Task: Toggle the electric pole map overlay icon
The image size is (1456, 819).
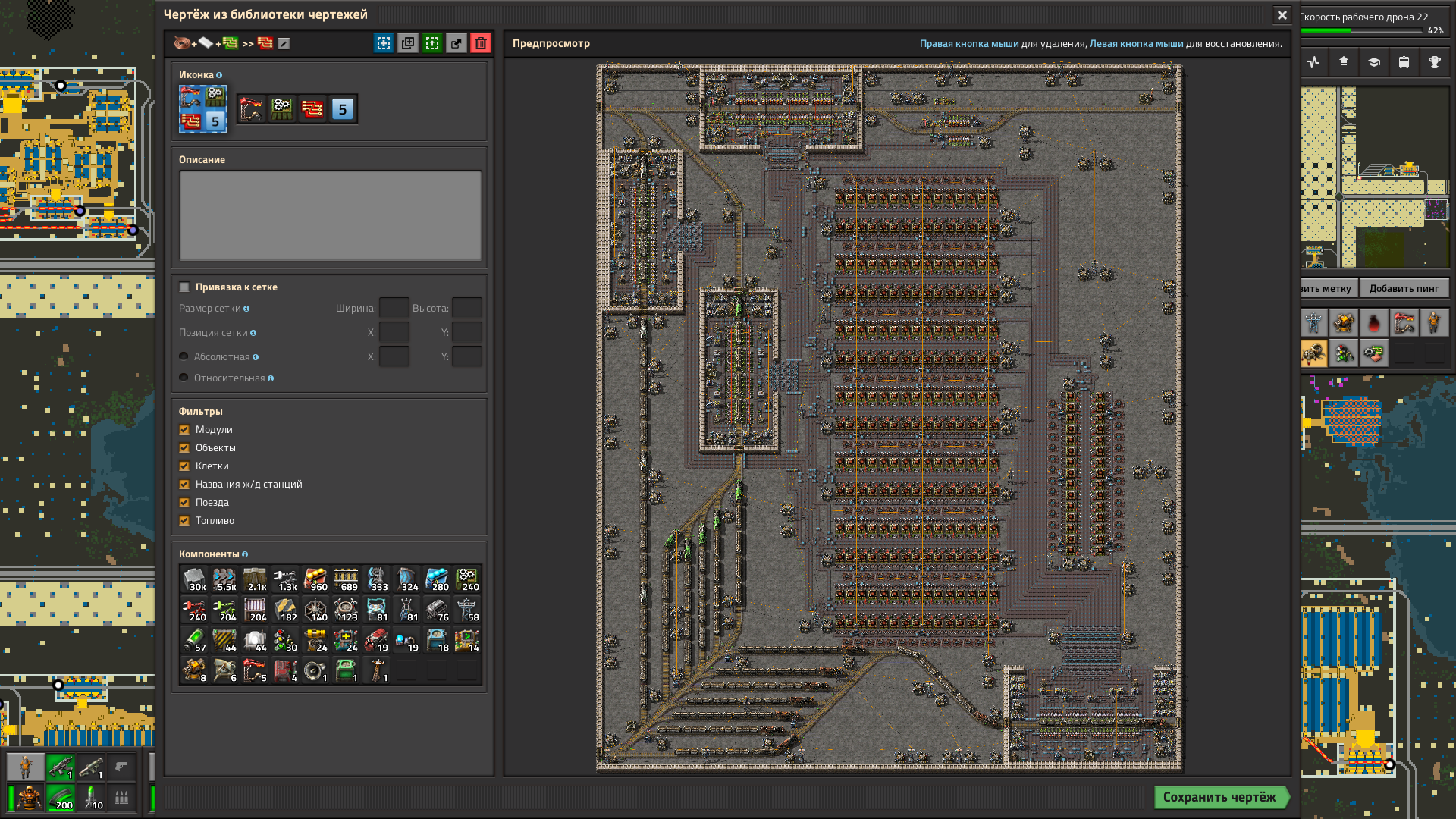Action: coord(1313,323)
